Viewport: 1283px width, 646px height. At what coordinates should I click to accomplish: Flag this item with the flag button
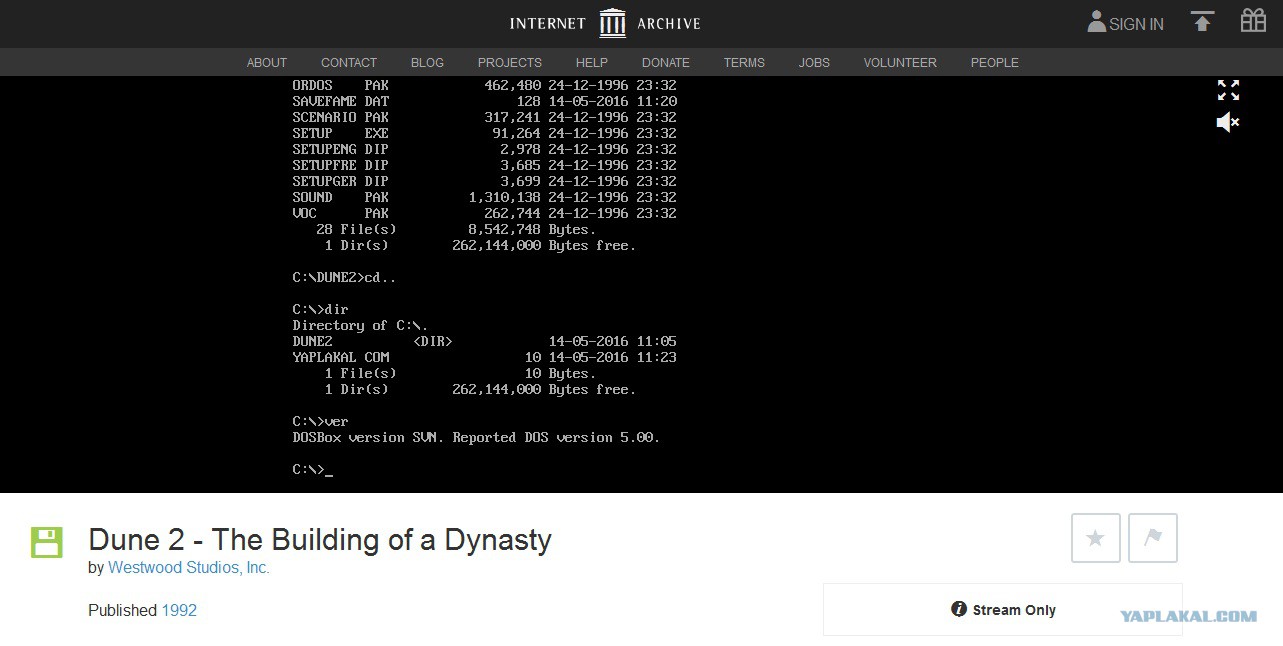1153,538
